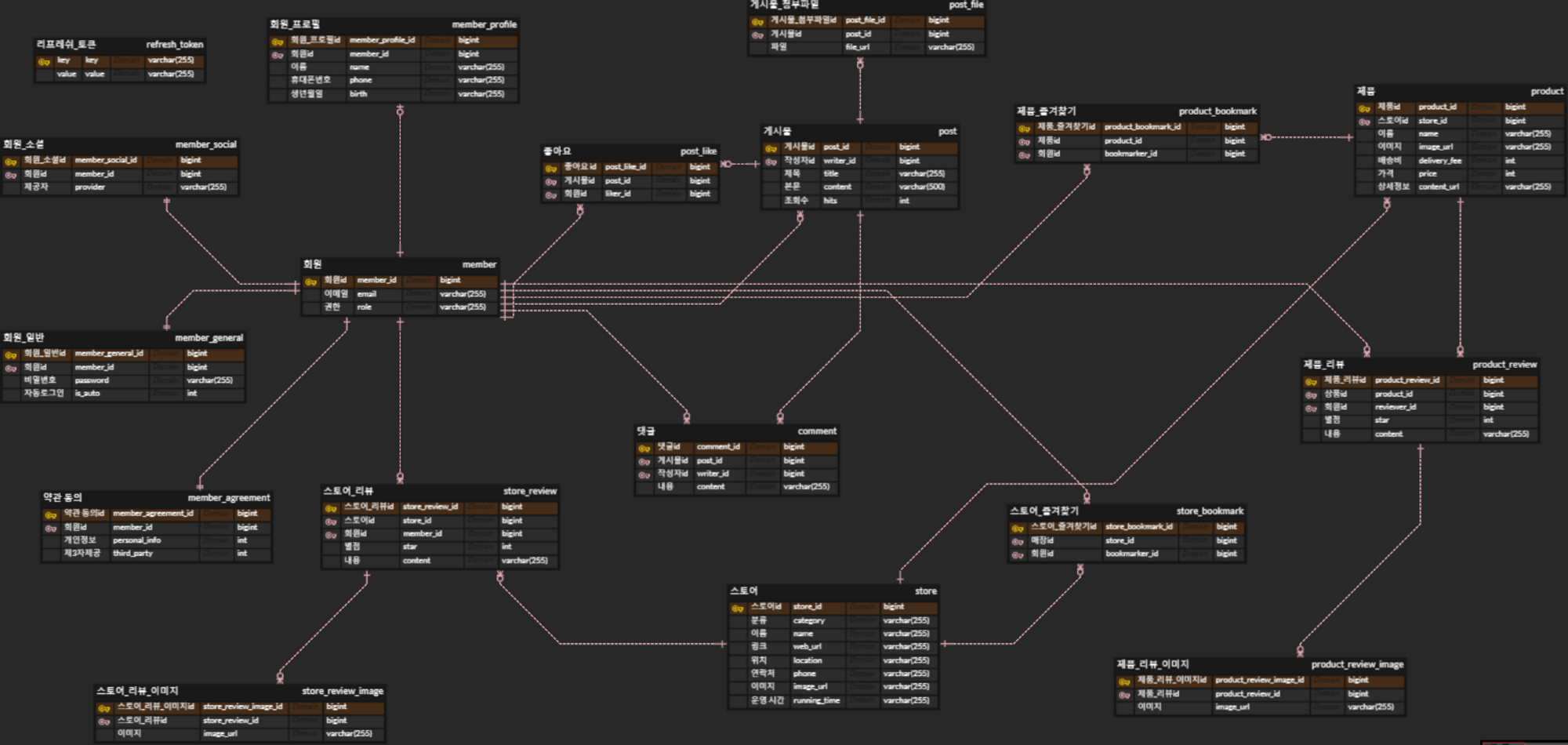Click varchar(500) type of post content column

click(922, 187)
